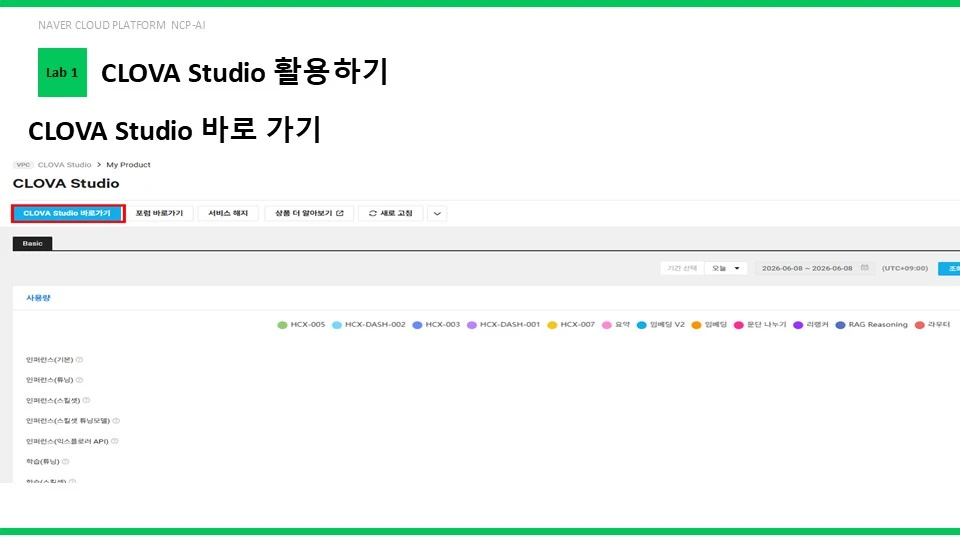Click help icon next to 인퍼런스(기본)
This screenshot has width=960, height=540.
[79, 360]
